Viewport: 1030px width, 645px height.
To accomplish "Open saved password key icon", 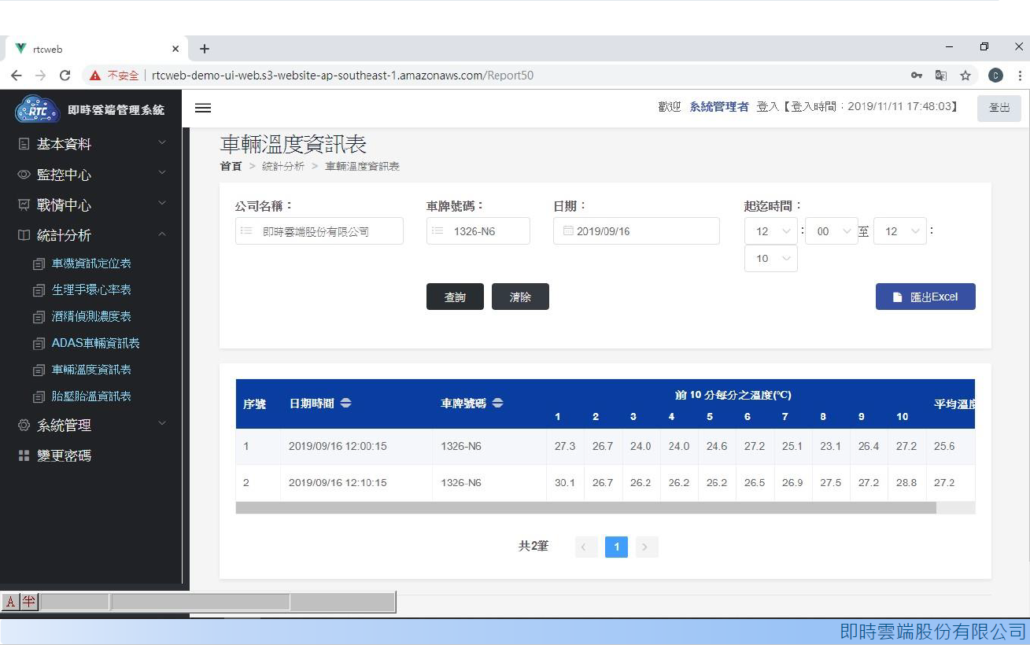I will [916, 76].
